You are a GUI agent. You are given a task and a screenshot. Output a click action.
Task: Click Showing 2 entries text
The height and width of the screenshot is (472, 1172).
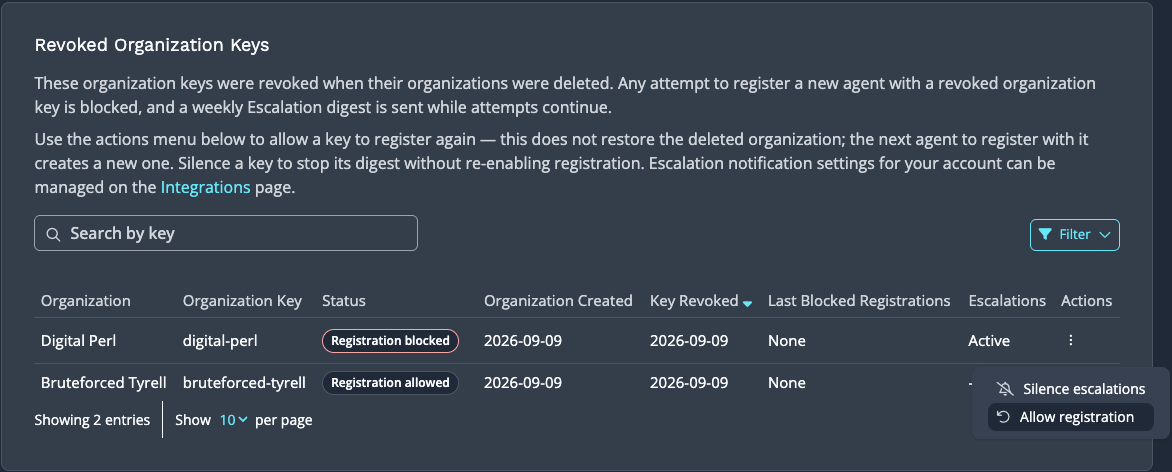pyautogui.click(x=92, y=420)
